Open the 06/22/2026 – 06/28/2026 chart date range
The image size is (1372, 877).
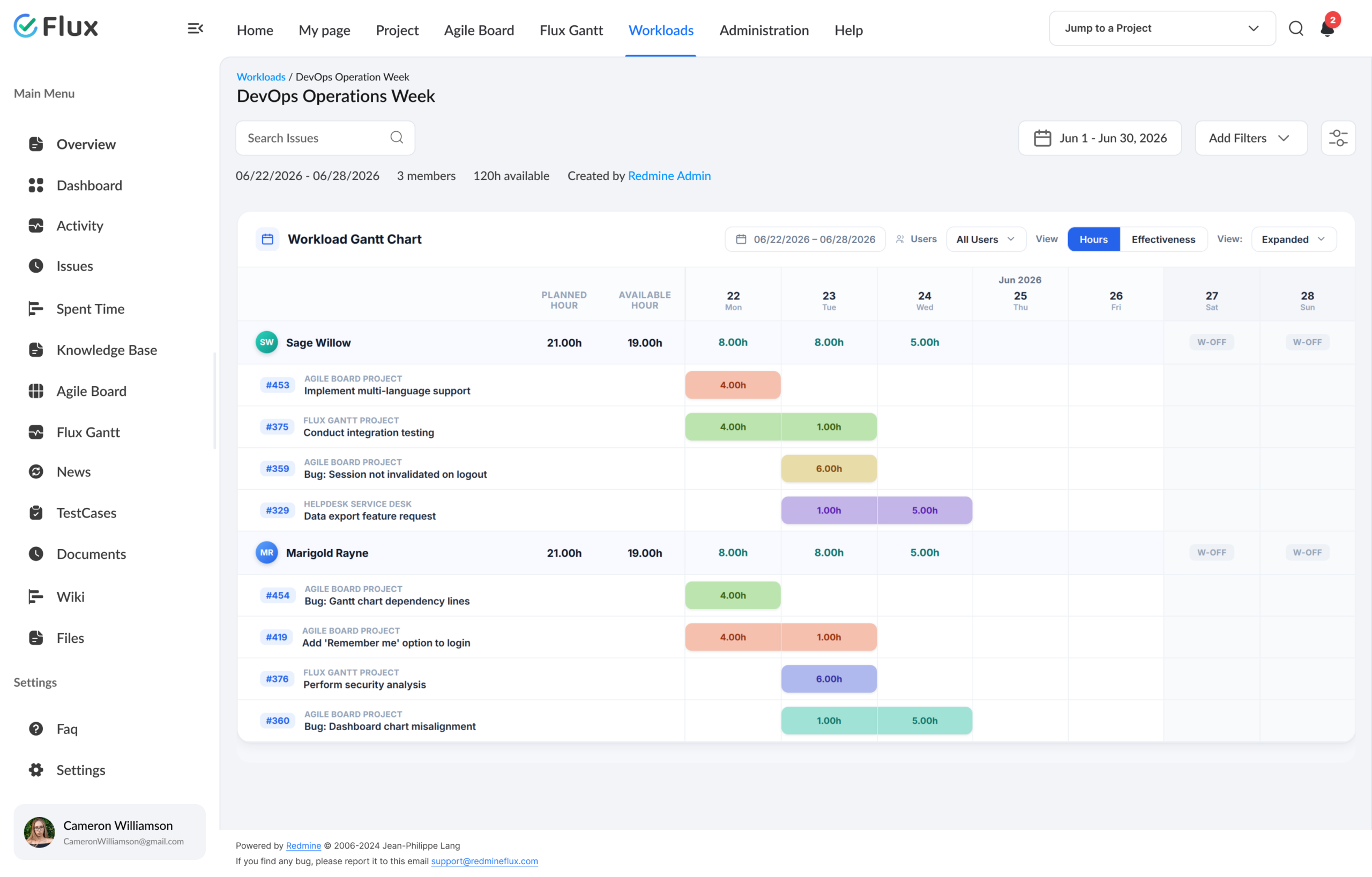805,239
